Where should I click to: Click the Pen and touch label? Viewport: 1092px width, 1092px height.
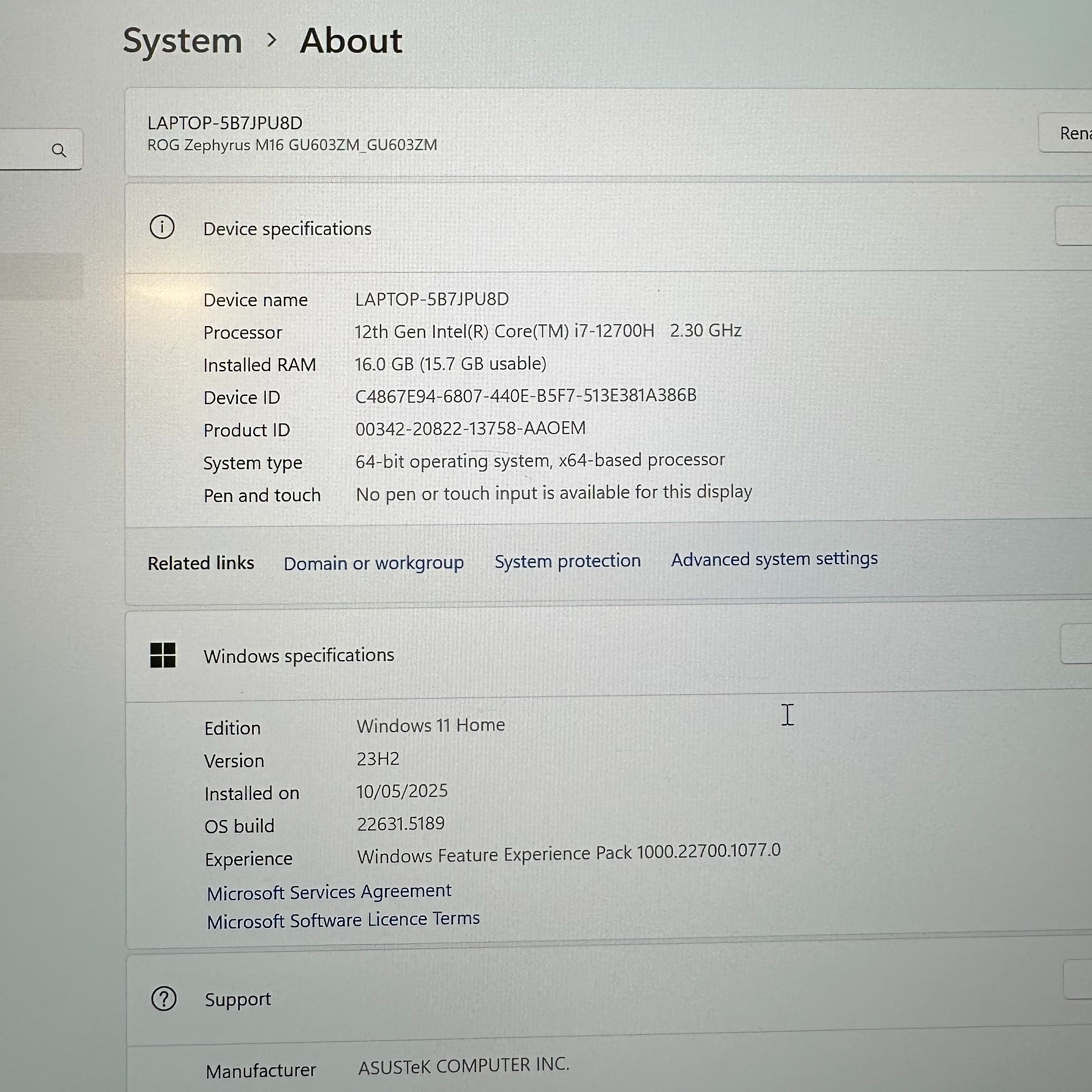tap(262, 496)
